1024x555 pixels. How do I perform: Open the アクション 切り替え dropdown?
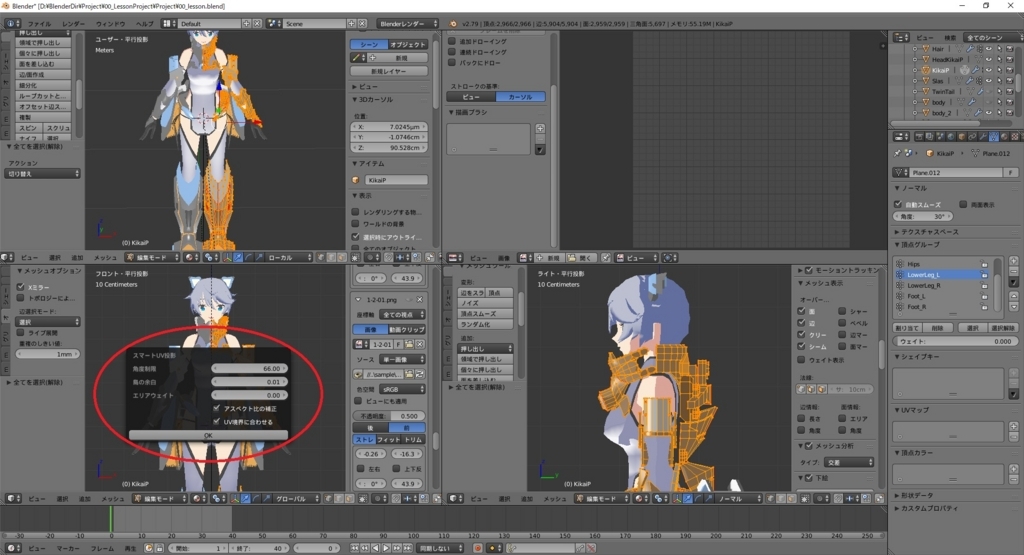pyautogui.click(x=43, y=174)
